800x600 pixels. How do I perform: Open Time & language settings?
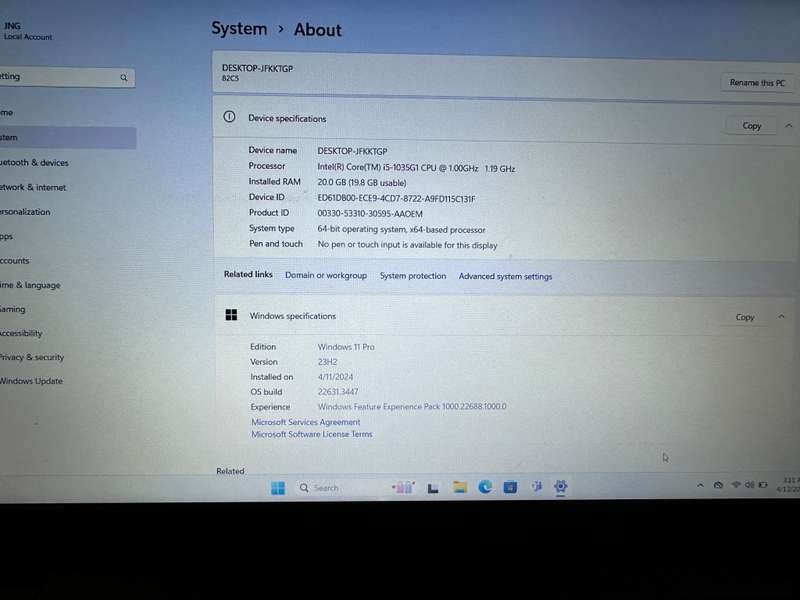(x=67, y=285)
